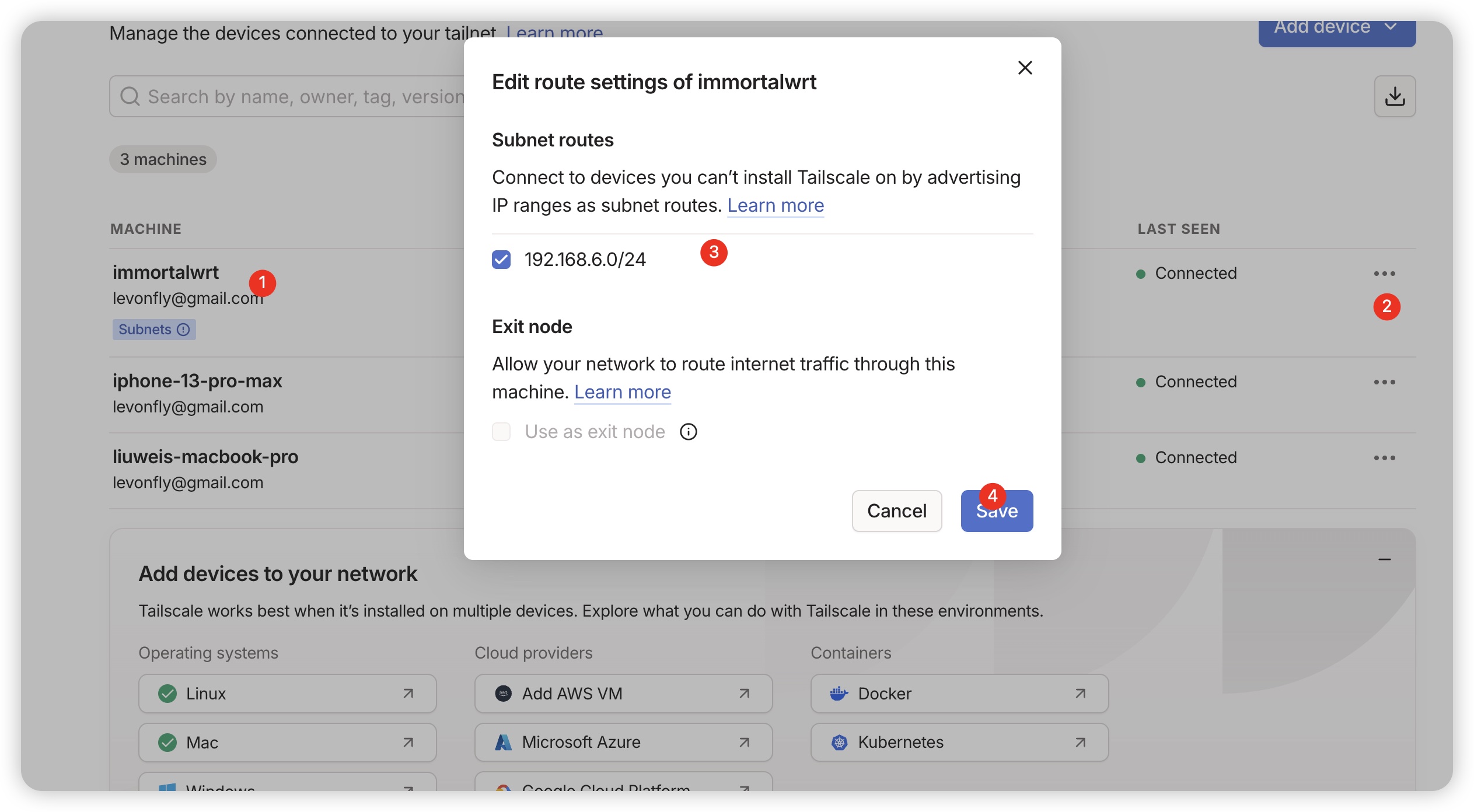Open Learn more link under Subnet routes

775,205
